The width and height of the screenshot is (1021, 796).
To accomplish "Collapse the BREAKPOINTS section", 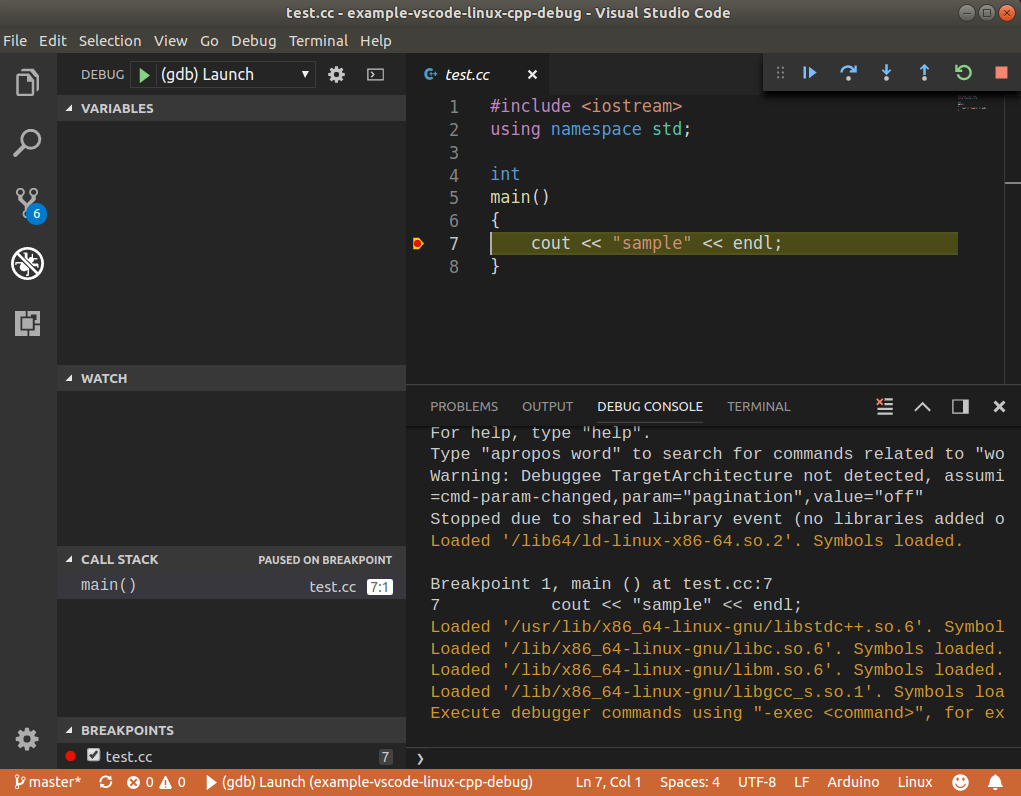I will (x=231, y=730).
